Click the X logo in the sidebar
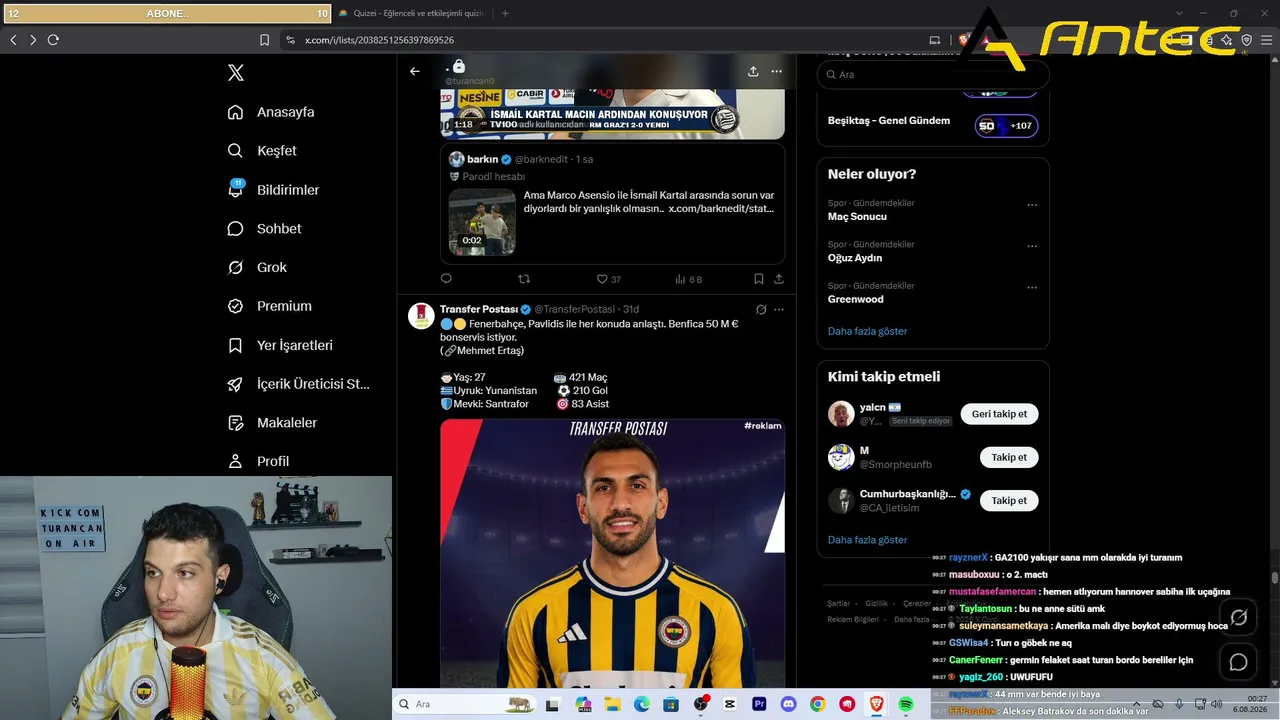1280x720 pixels. pos(236,73)
